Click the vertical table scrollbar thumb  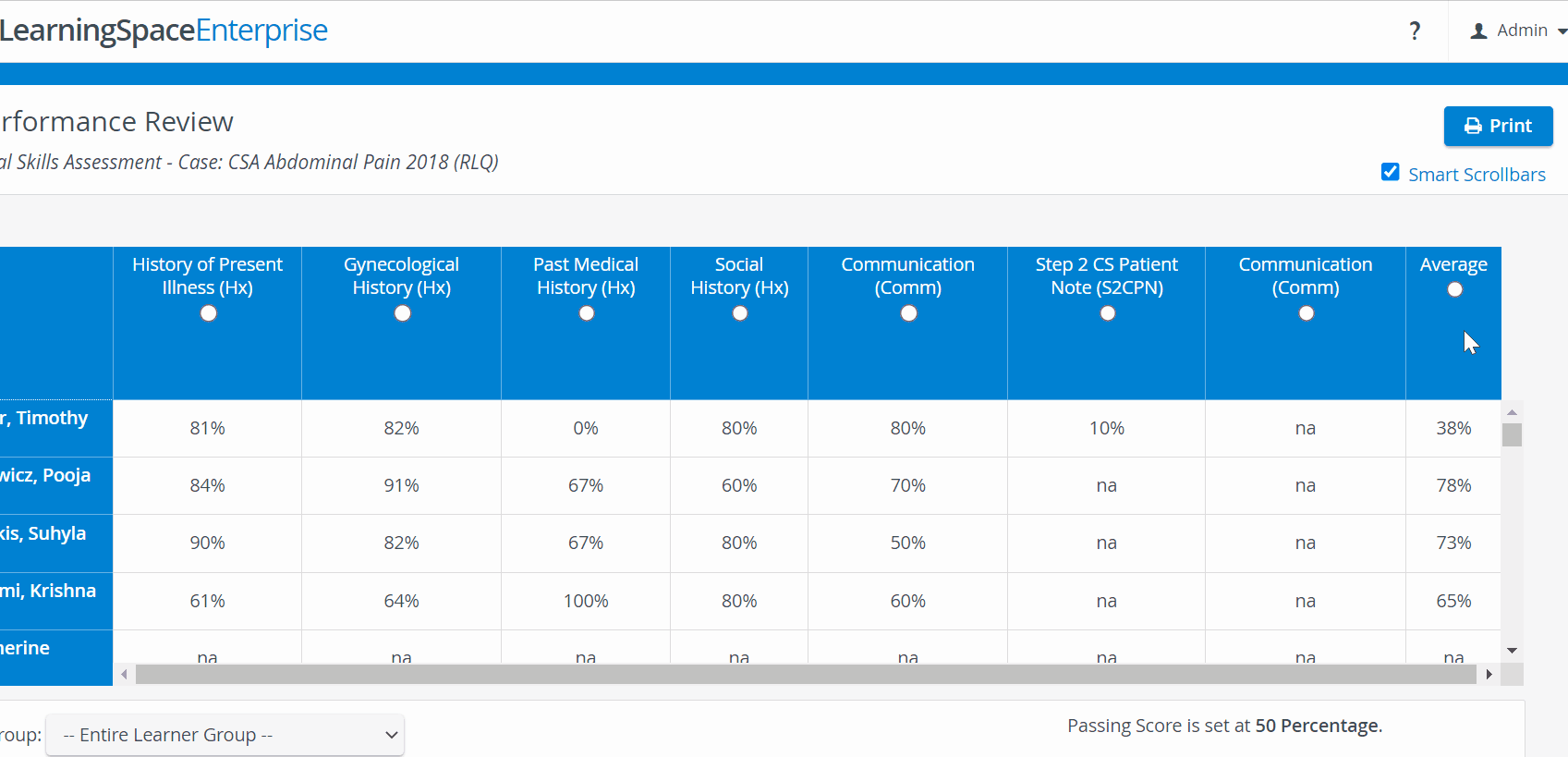point(1512,434)
